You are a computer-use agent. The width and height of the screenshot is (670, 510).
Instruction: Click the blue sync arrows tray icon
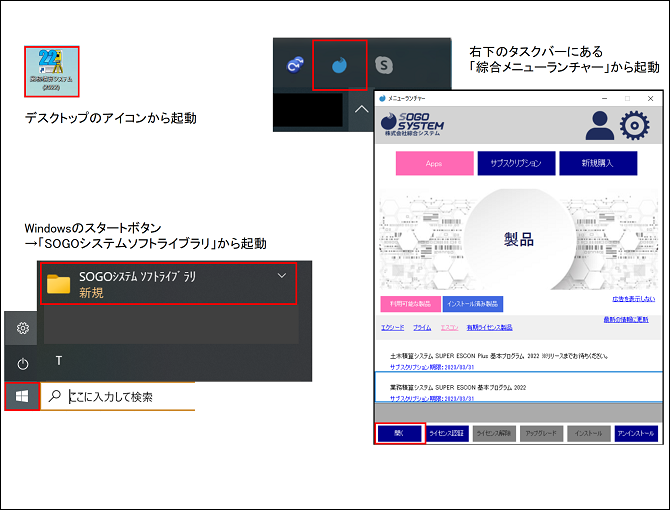click(295, 65)
